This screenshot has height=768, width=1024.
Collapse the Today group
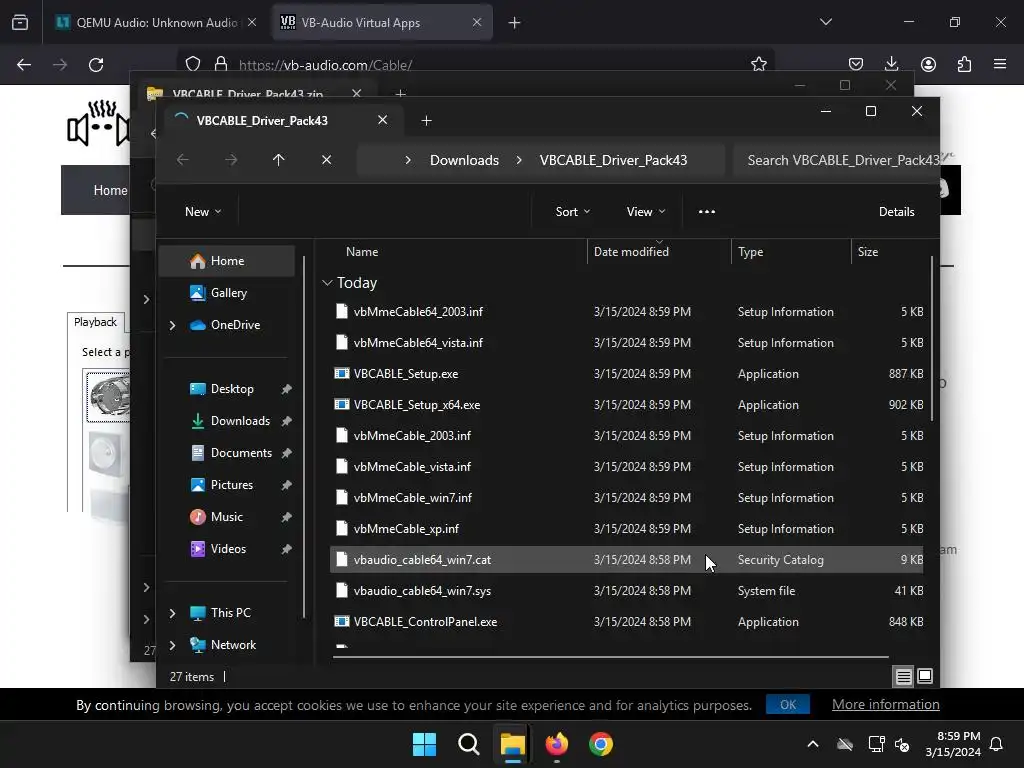click(x=327, y=283)
